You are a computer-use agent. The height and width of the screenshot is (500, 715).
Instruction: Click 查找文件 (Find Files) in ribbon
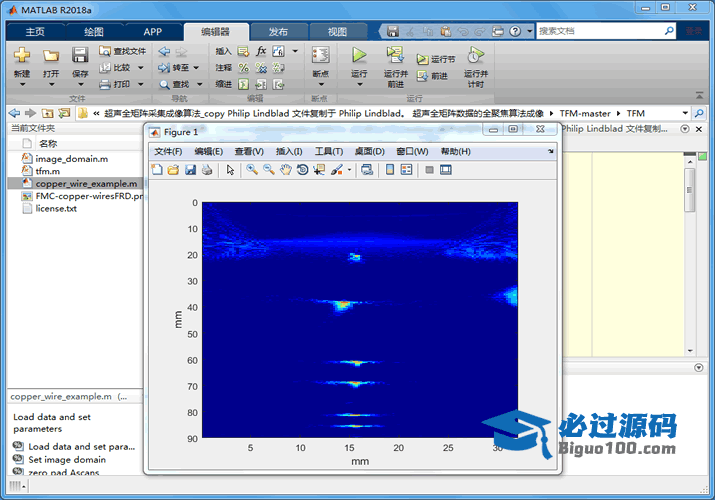click(x=123, y=51)
